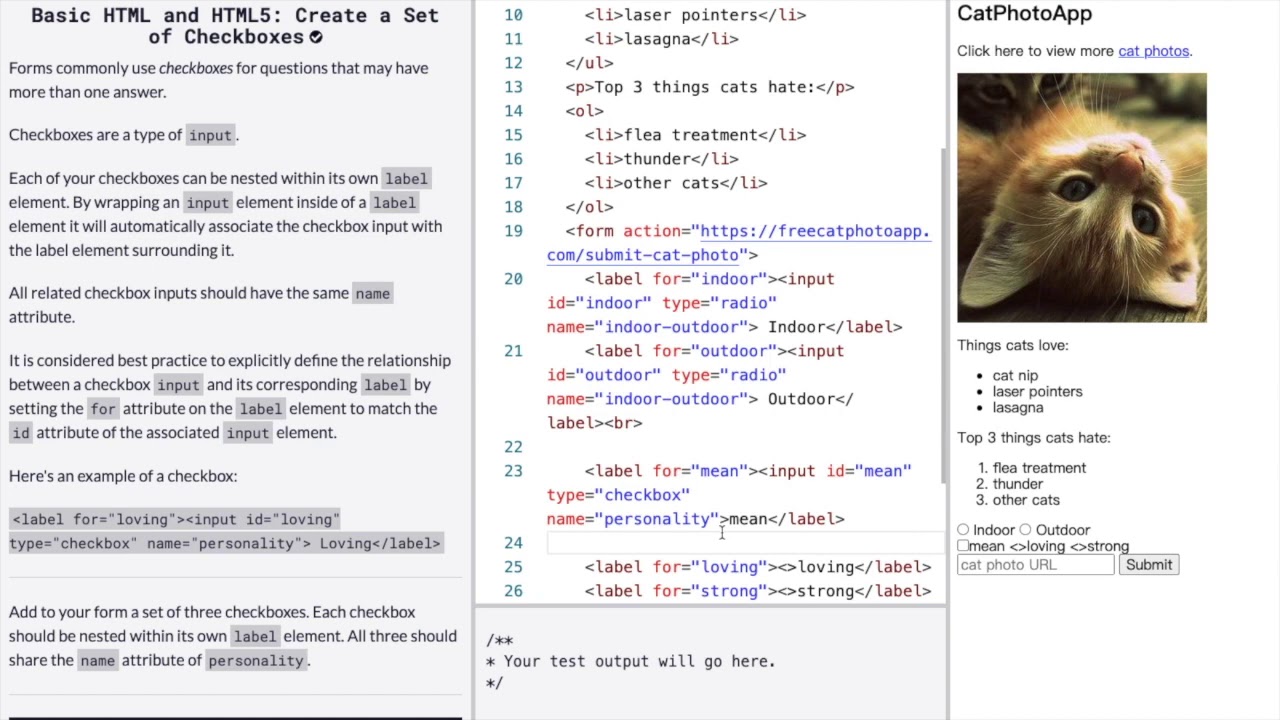Click 'cat nip' list item in preview

point(1015,376)
